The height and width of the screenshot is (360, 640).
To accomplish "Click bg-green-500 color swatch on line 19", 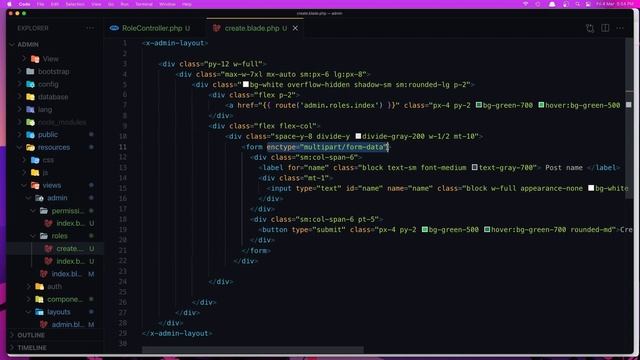I will pos(425,229).
